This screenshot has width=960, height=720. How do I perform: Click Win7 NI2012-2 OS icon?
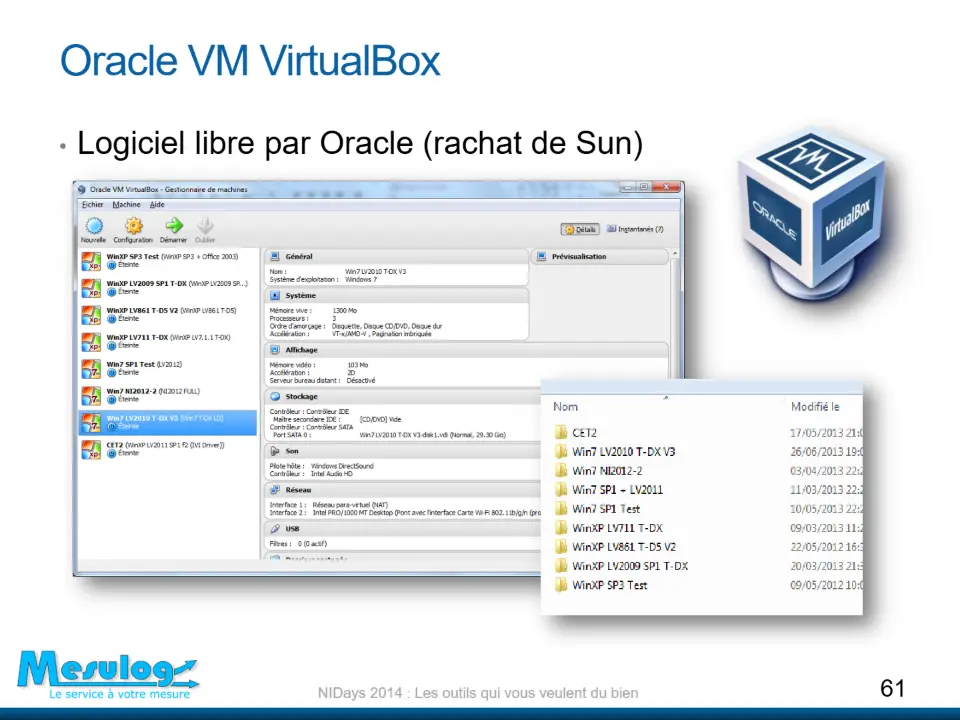pos(91,396)
